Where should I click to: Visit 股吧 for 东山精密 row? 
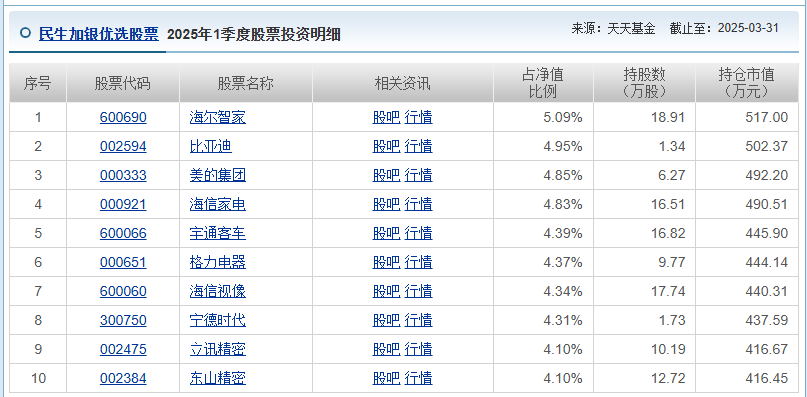[386, 379]
